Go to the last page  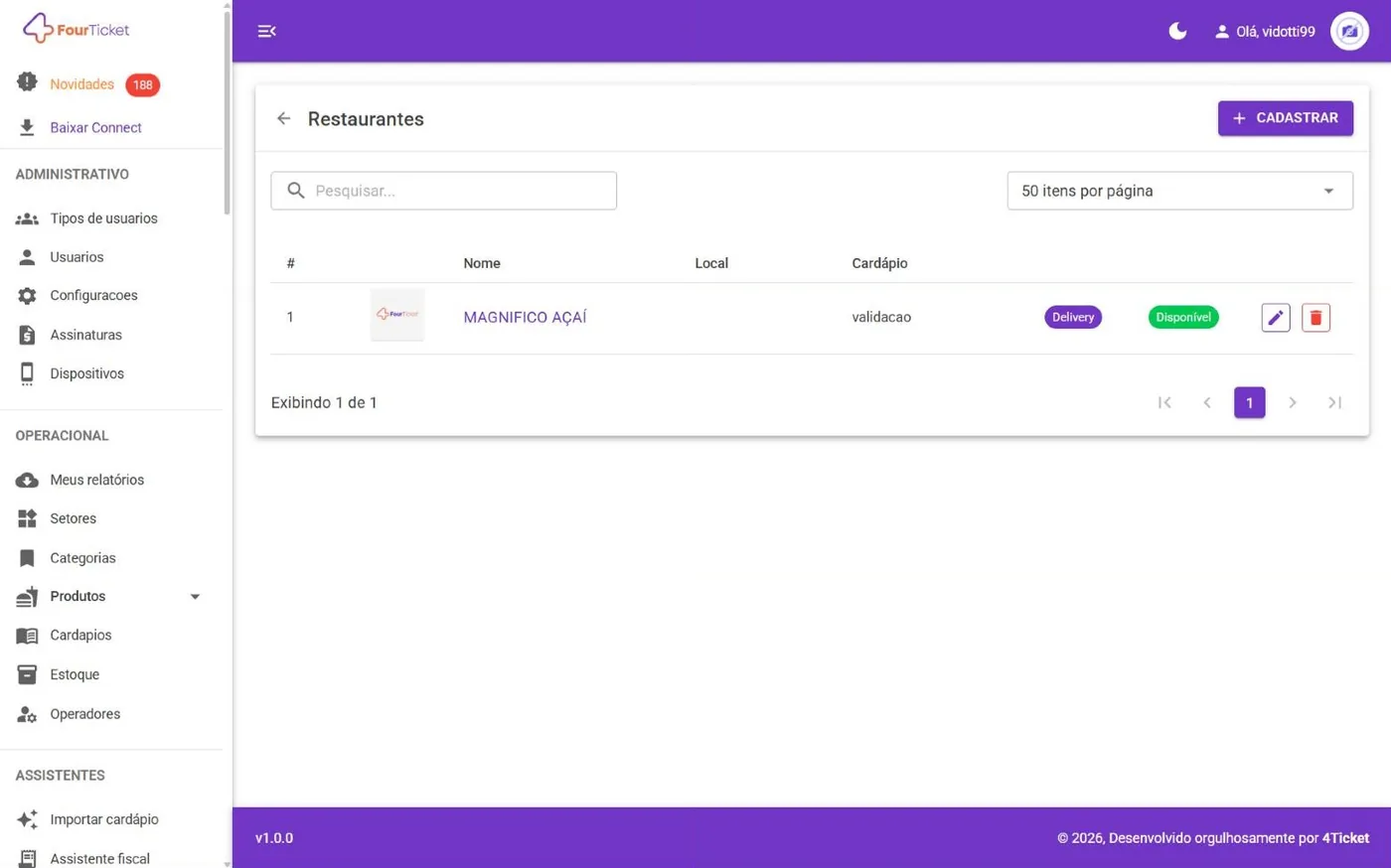tap(1335, 402)
